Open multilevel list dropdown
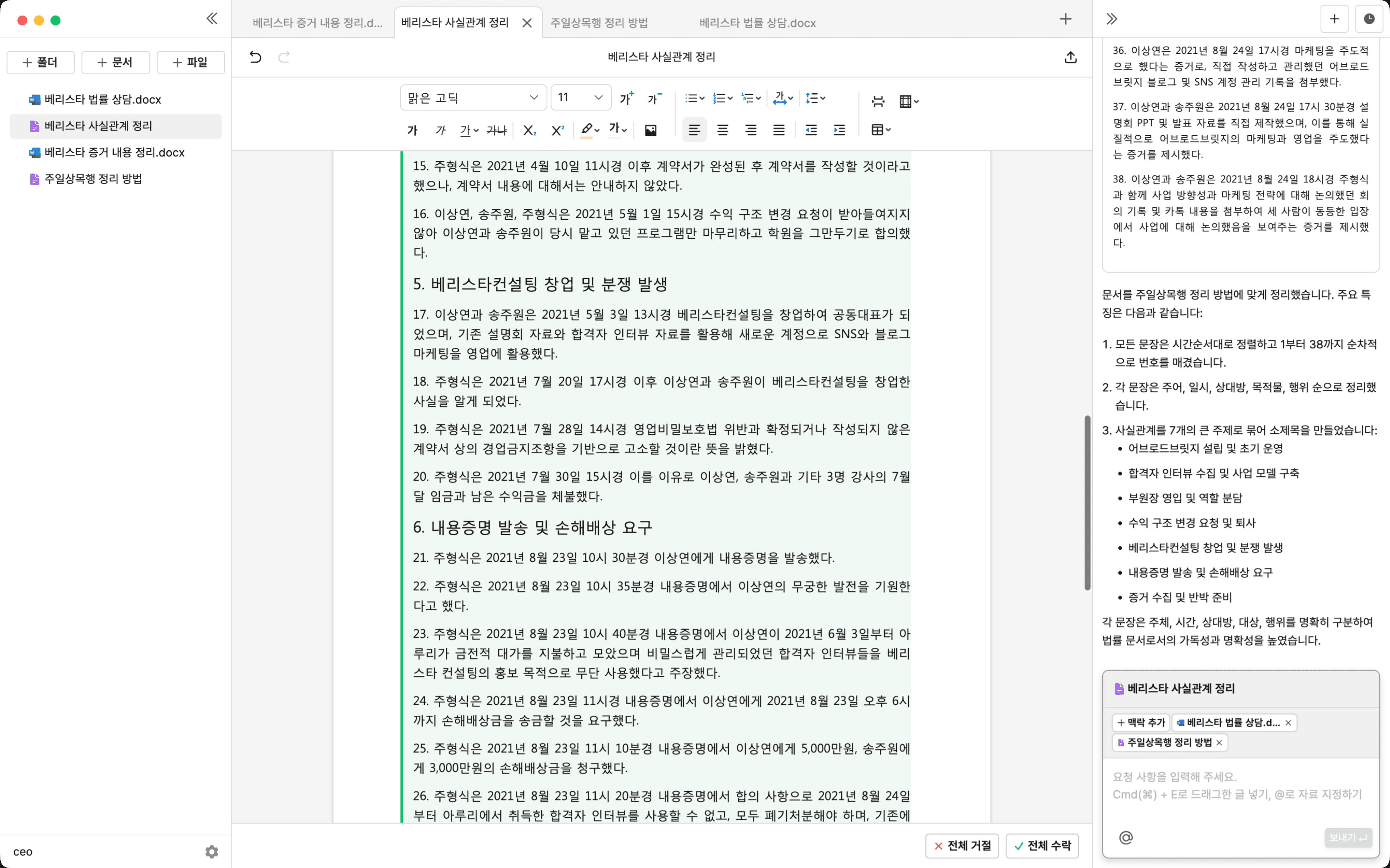 click(751, 98)
